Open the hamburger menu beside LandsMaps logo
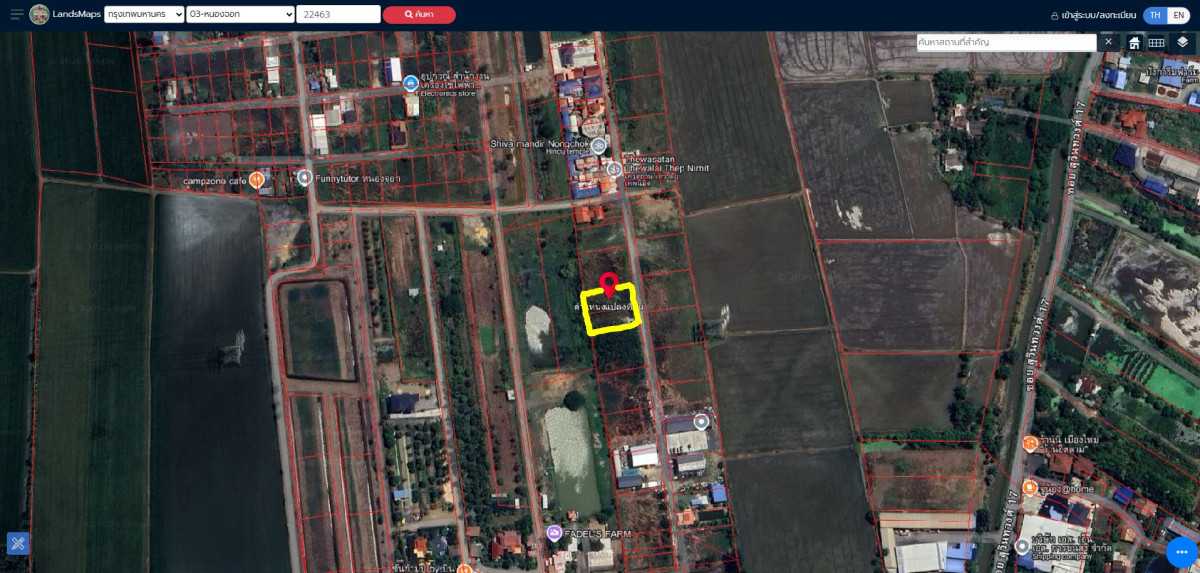Image resolution: width=1200 pixels, height=573 pixels. (x=16, y=14)
